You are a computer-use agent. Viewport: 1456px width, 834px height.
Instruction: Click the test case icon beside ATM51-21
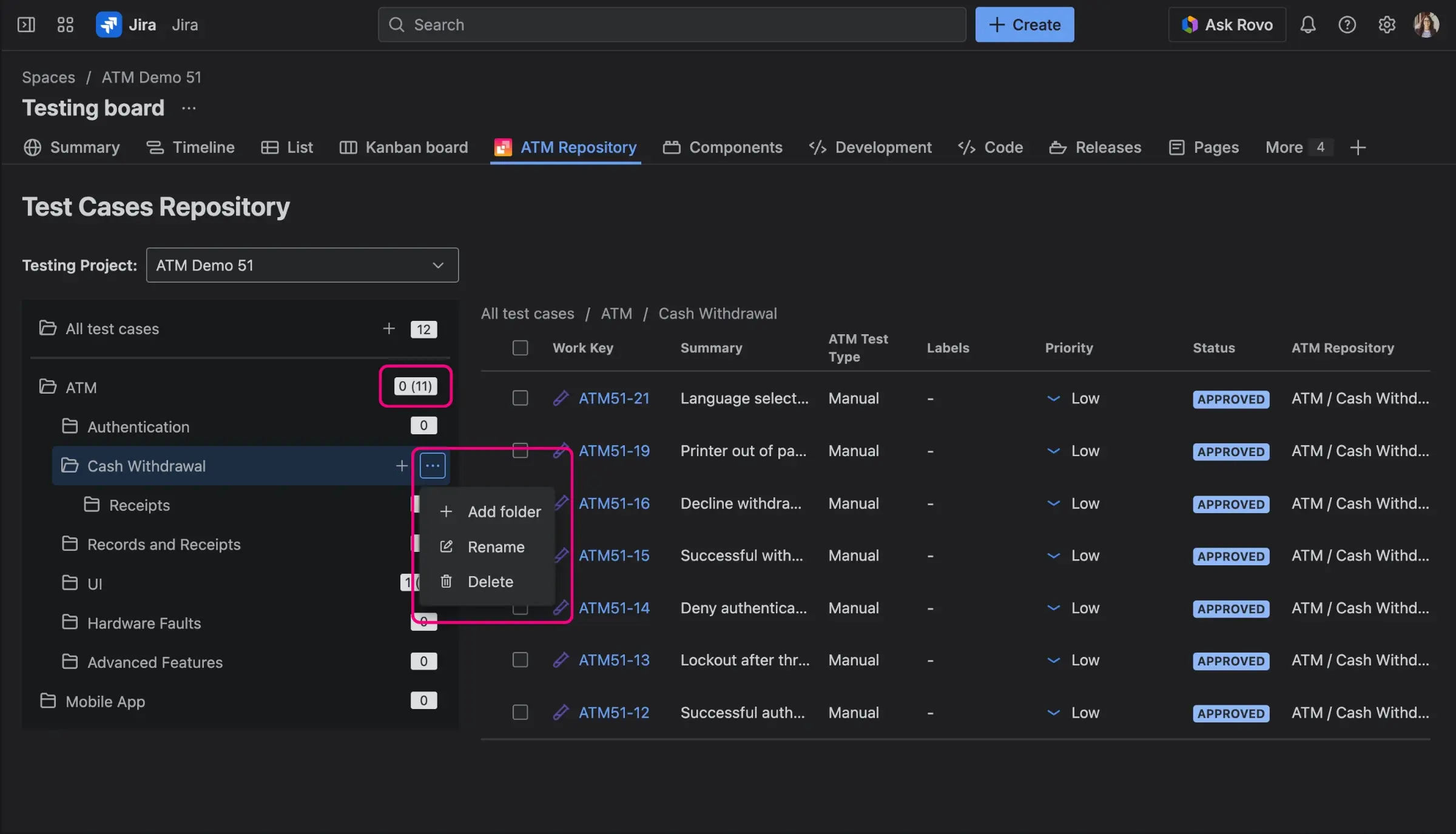coord(561,398)
